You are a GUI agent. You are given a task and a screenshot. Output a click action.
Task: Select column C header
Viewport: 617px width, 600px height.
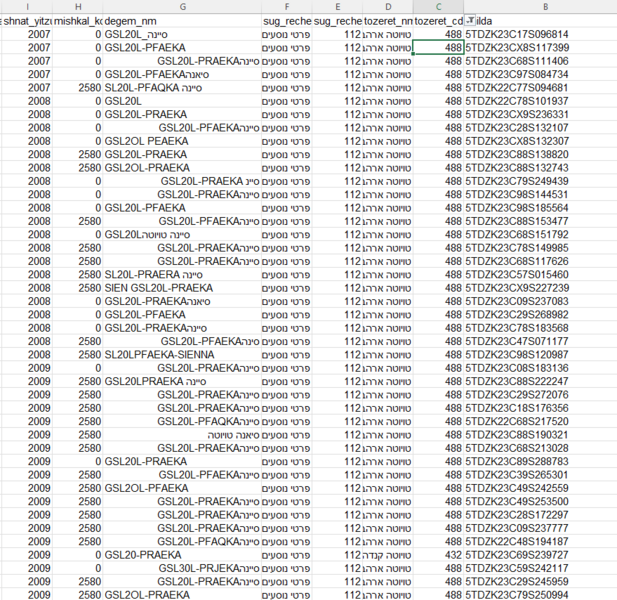tap(438, 7)
